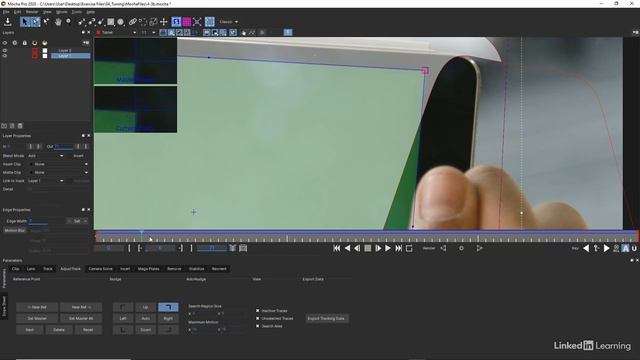Choose the Create Bezier layer tool
640x360 pixels.
(x=91, y=22)
